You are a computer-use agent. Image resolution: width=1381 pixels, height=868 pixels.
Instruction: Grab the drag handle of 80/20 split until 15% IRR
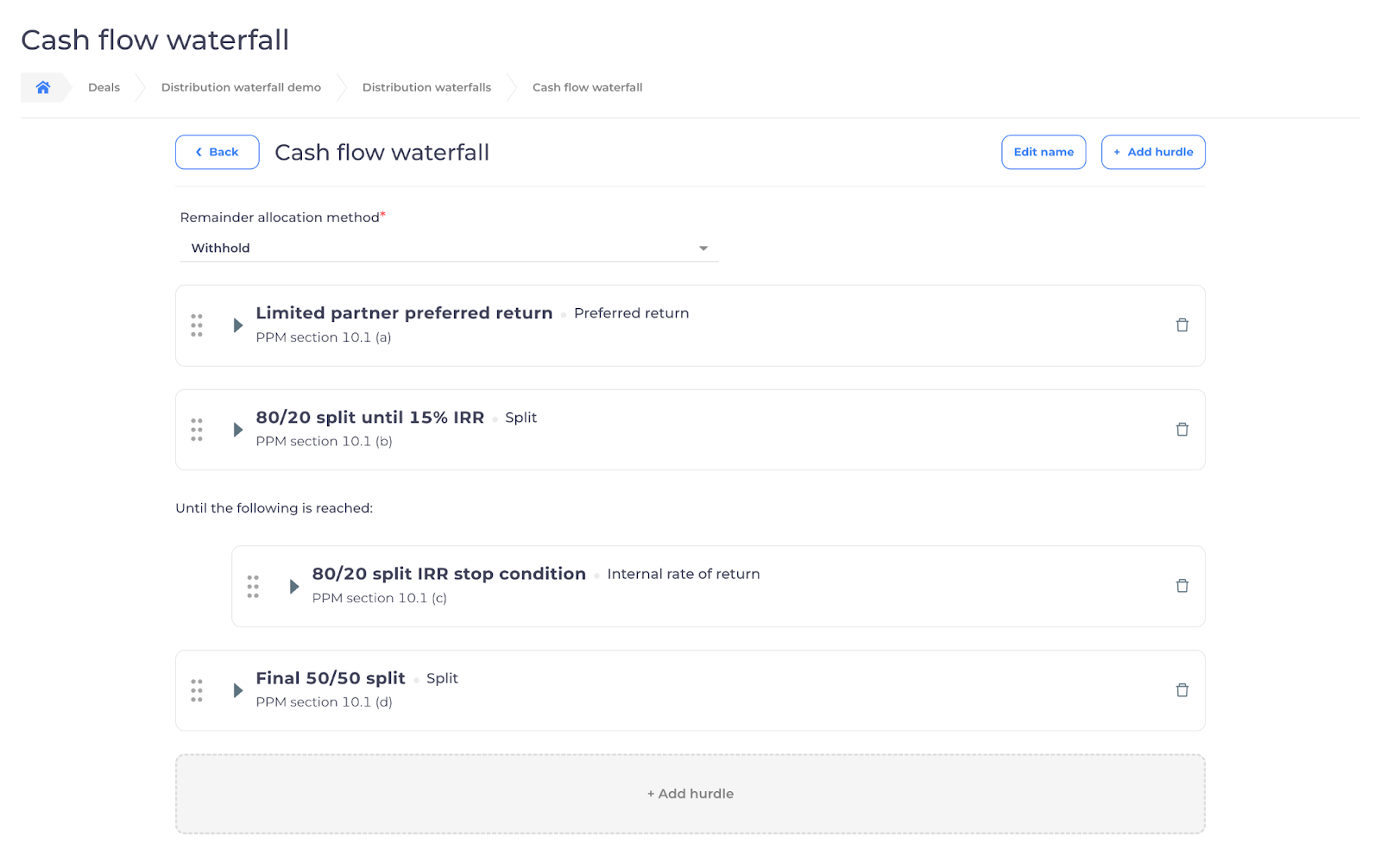click(196, 429)
